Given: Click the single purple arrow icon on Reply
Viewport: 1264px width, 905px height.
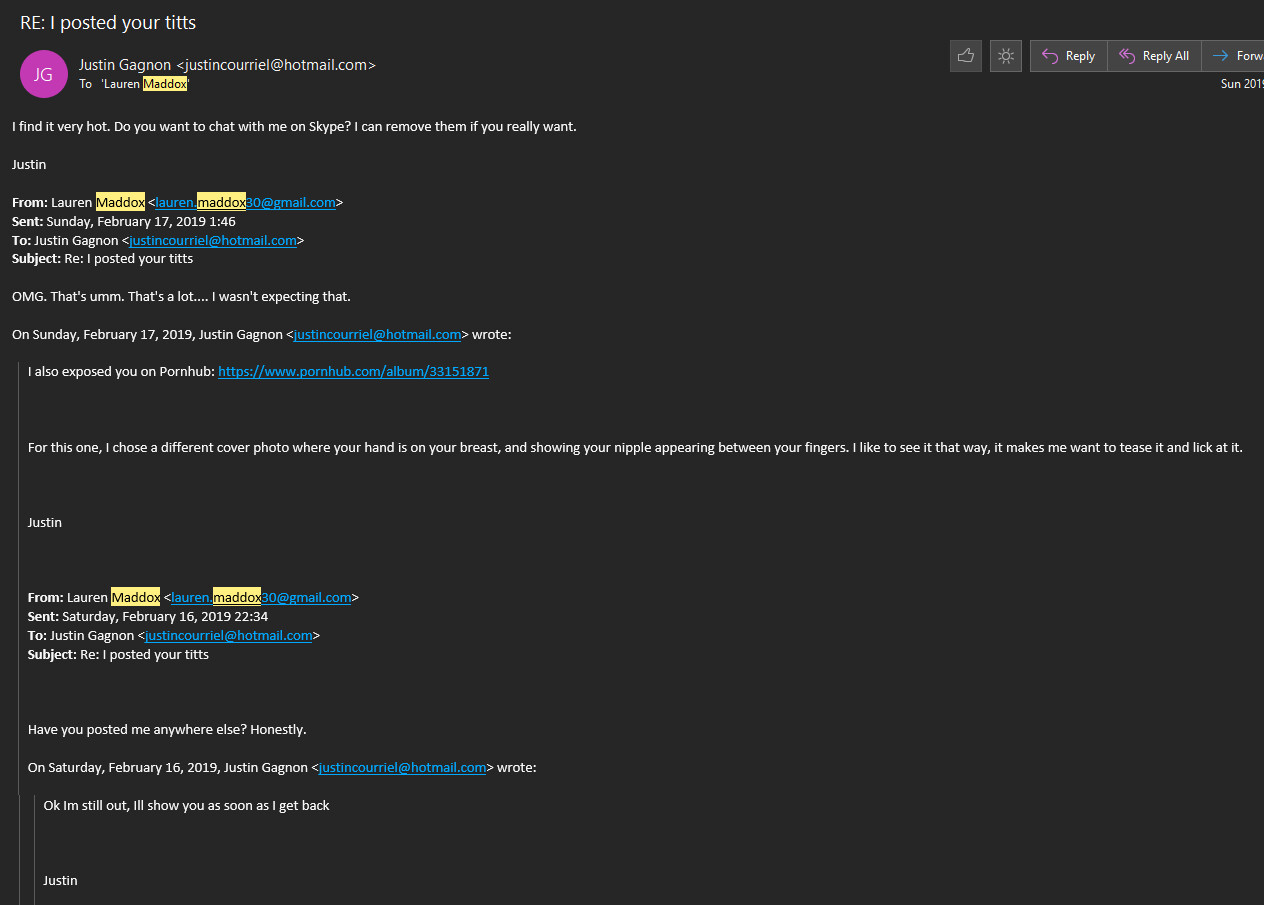Looking at the screenshot, I should 1049,56.
